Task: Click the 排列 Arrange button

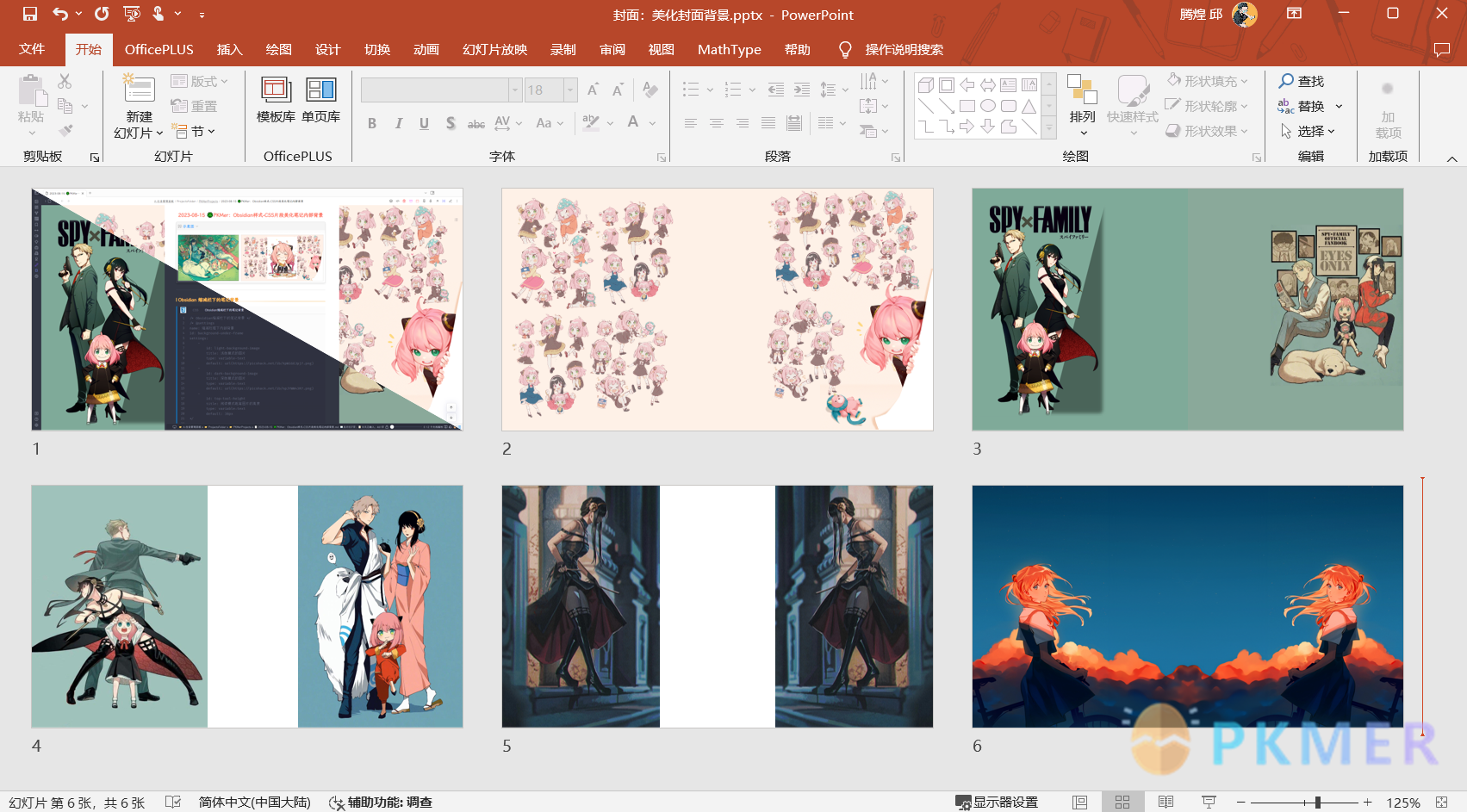Action: (1082, 105)
